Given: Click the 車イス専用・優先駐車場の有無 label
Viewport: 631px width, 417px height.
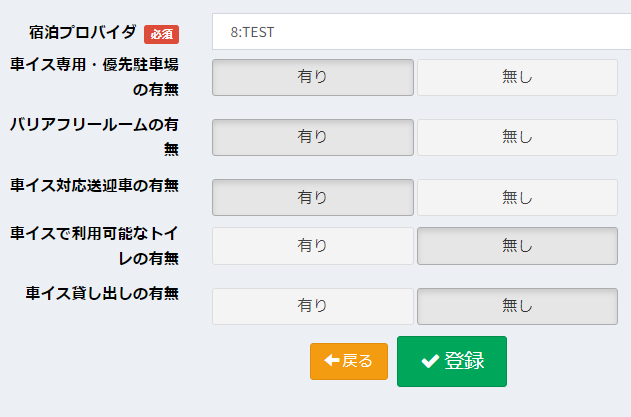Looking at the screenshot, I should 95,77.
